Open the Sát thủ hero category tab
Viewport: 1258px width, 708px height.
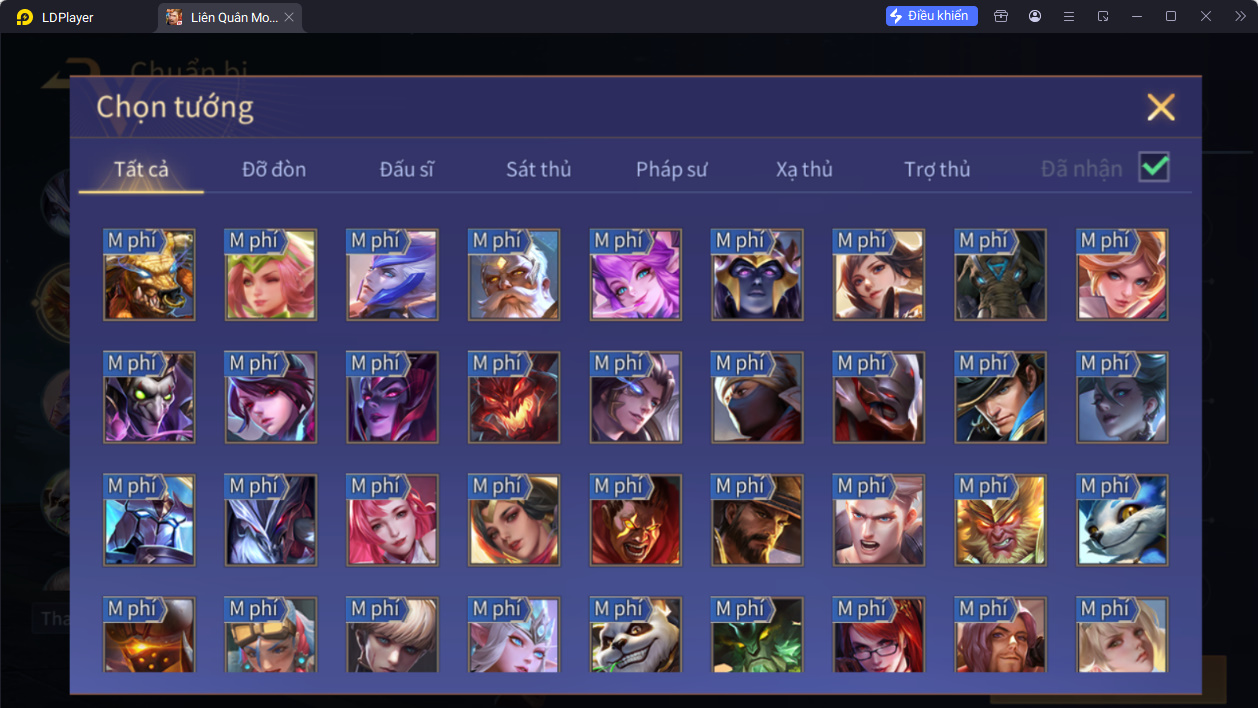(x=538, y=169)
